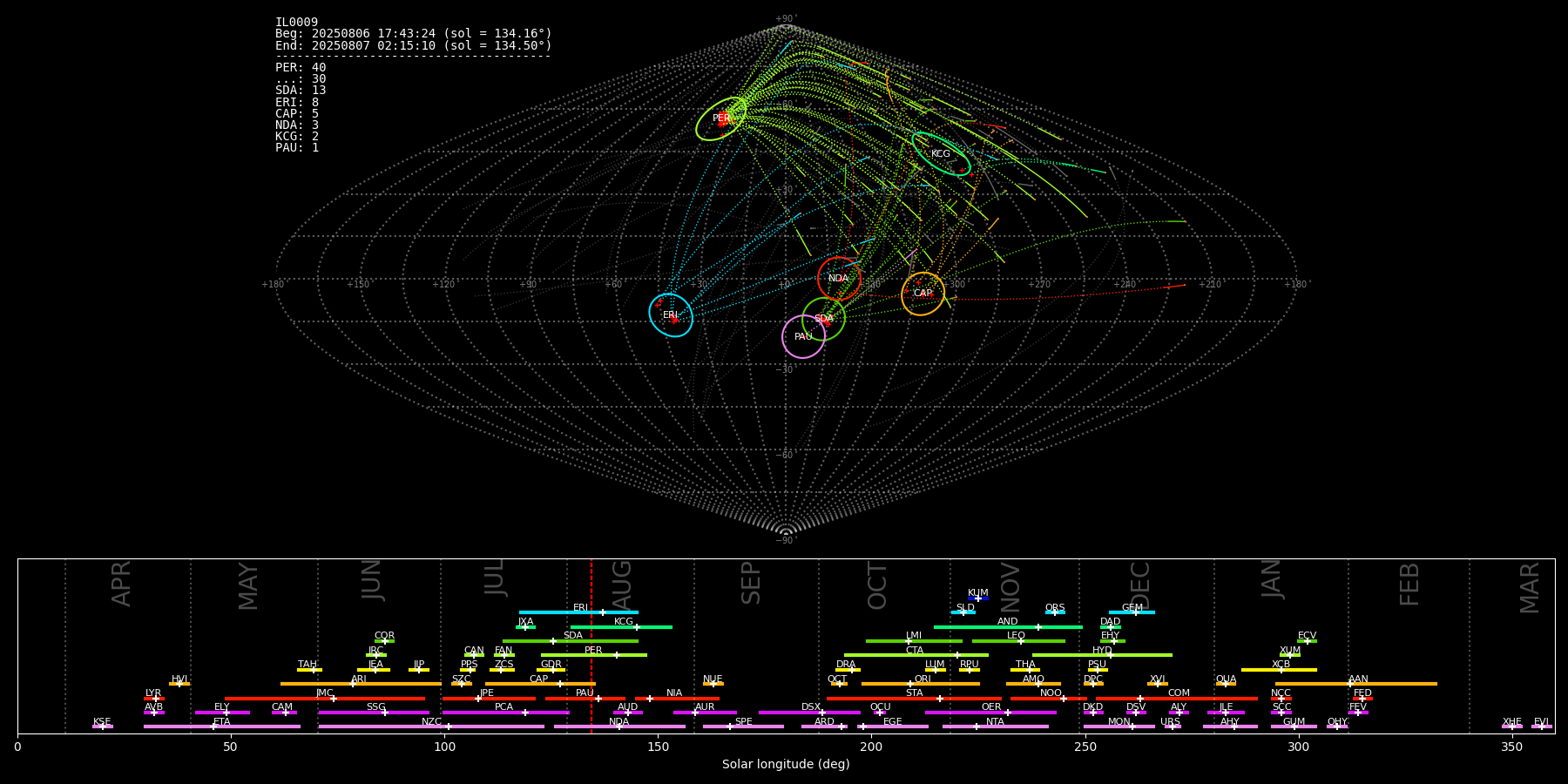Click the SPE shower bar on the timeline
The width and height of the screenshot is (1568, 784).
point(743,727)
